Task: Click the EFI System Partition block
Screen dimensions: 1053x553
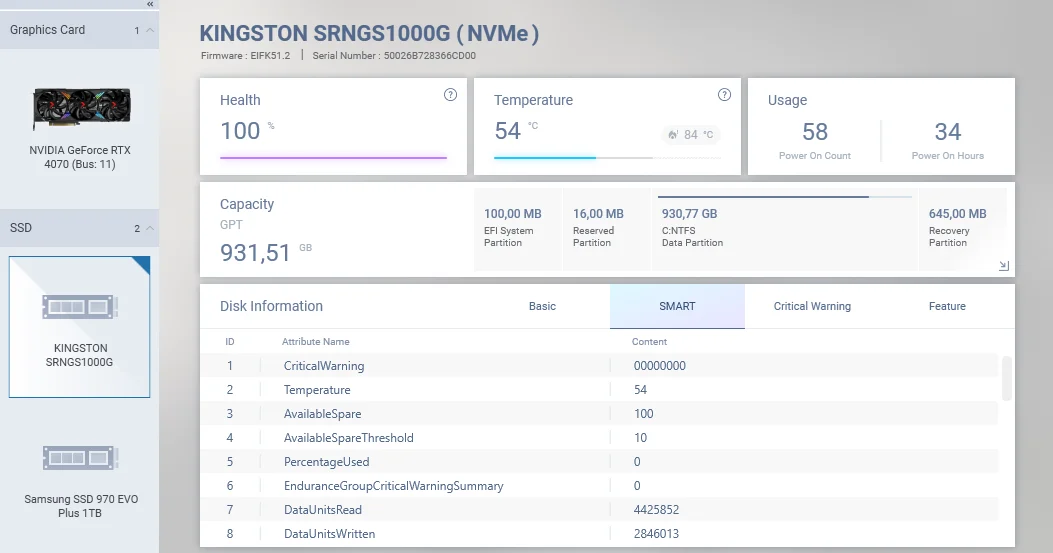Action: click(517, 229)
